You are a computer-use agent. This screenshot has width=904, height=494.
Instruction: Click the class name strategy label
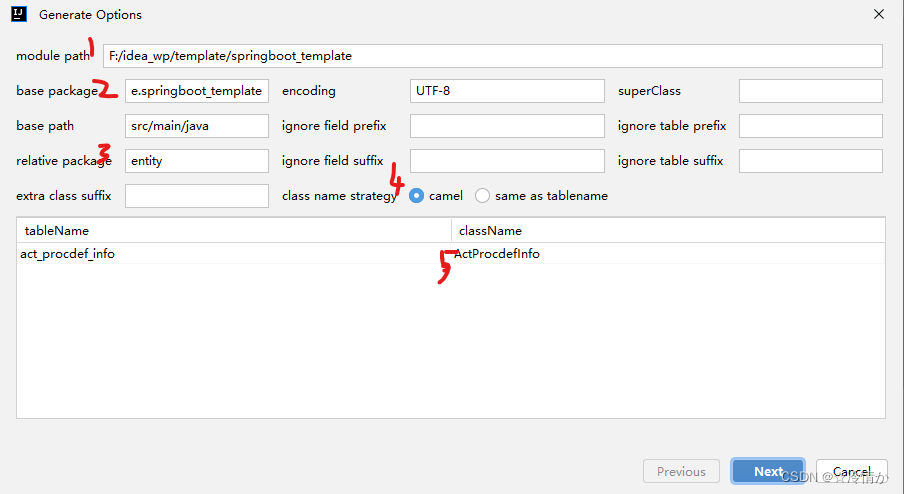click(x=339, y=196)
